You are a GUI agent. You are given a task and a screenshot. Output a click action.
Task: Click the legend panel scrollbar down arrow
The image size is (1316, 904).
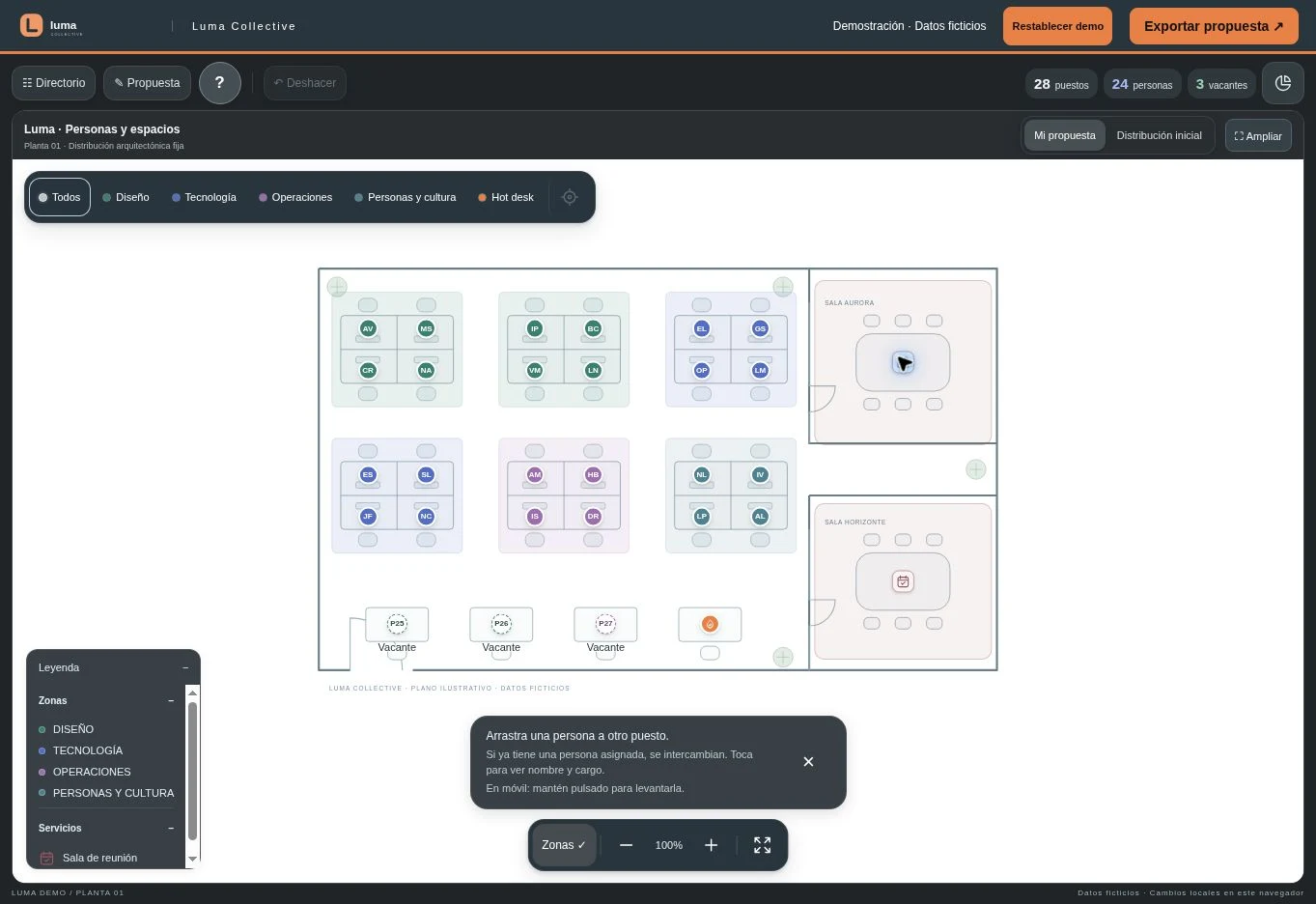click(192, 859)
